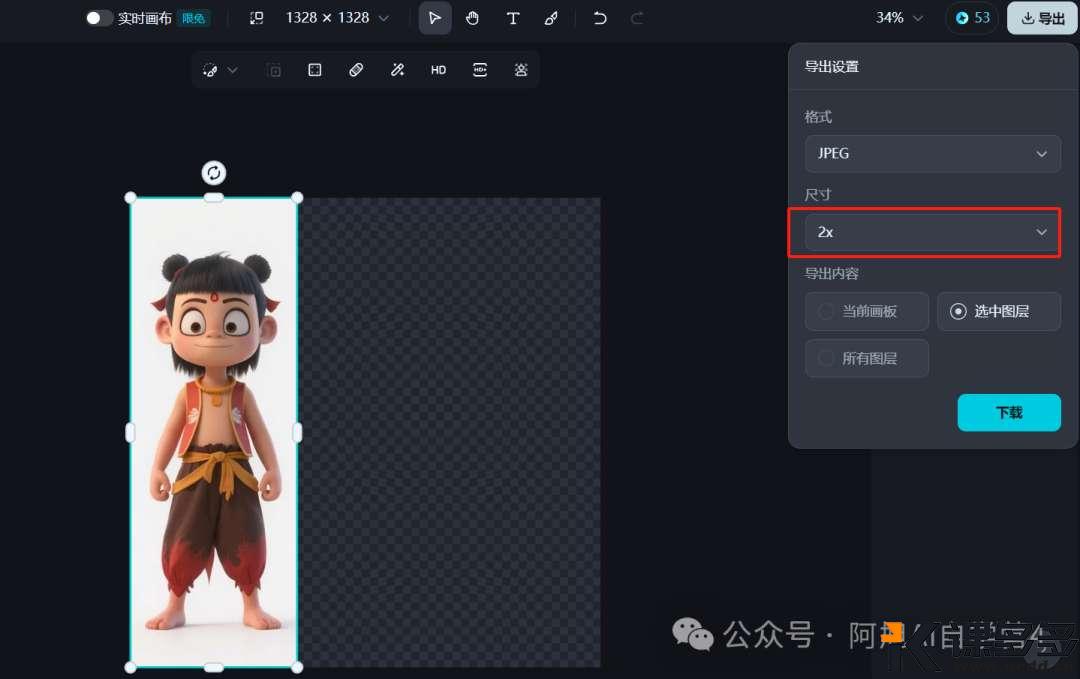Open the 1328 × 1328 canvas size dropdown

coord(337,18)
